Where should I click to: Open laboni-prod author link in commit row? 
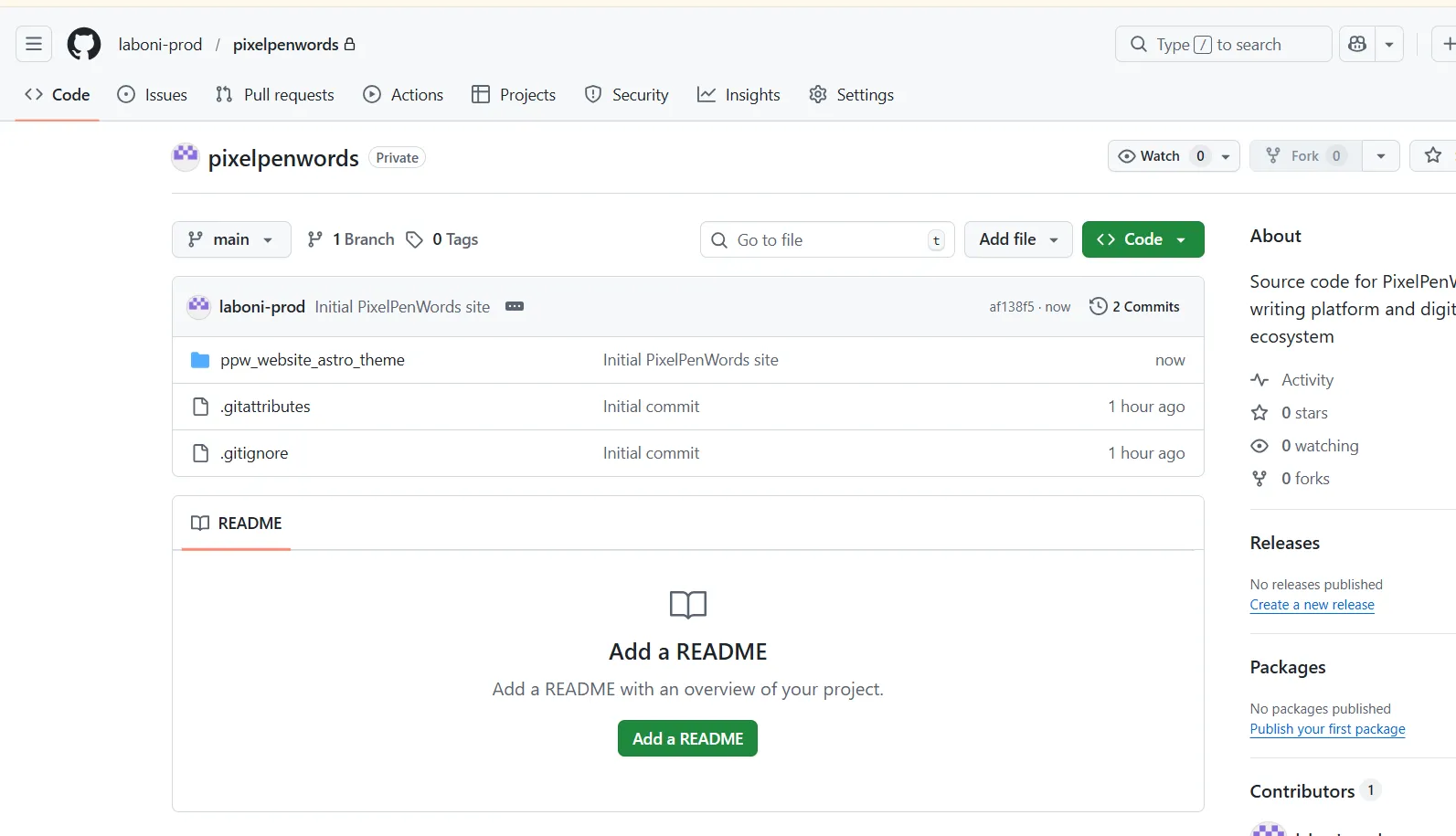pyautogui.click(x=262, y=307)
